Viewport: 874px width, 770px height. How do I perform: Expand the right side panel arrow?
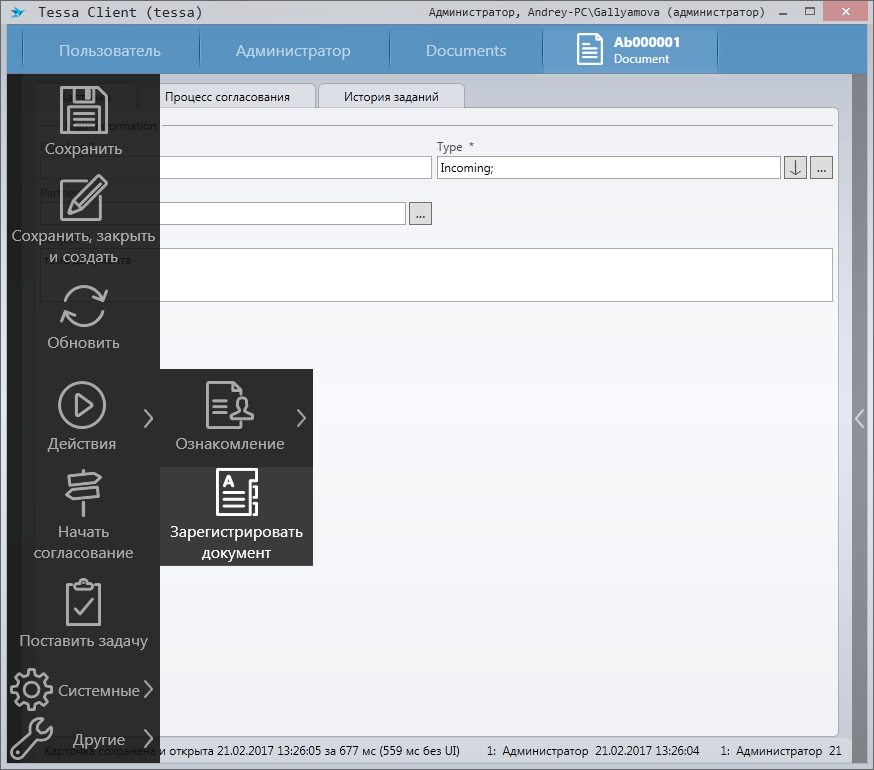[860, 419]
